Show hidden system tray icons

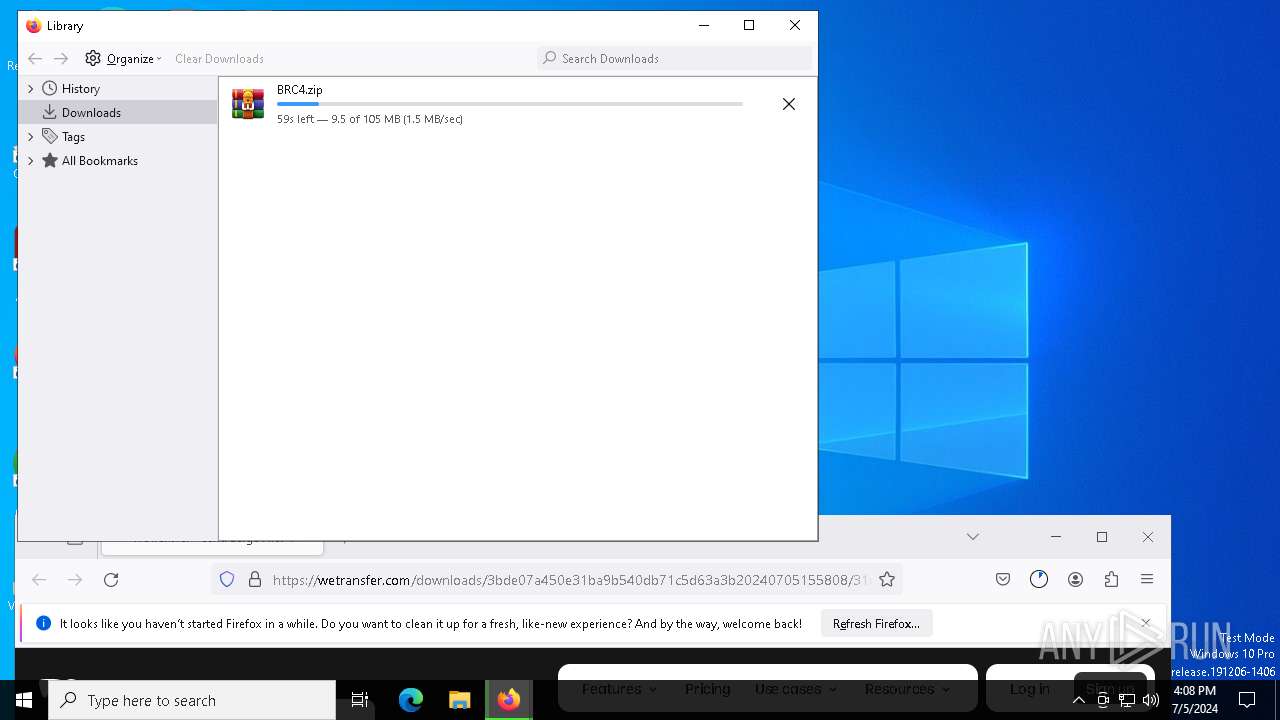point(1078,700)
